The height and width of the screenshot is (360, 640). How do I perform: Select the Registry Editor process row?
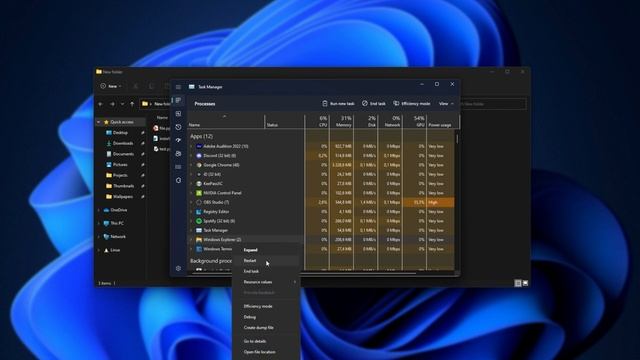tap(321, 211)
